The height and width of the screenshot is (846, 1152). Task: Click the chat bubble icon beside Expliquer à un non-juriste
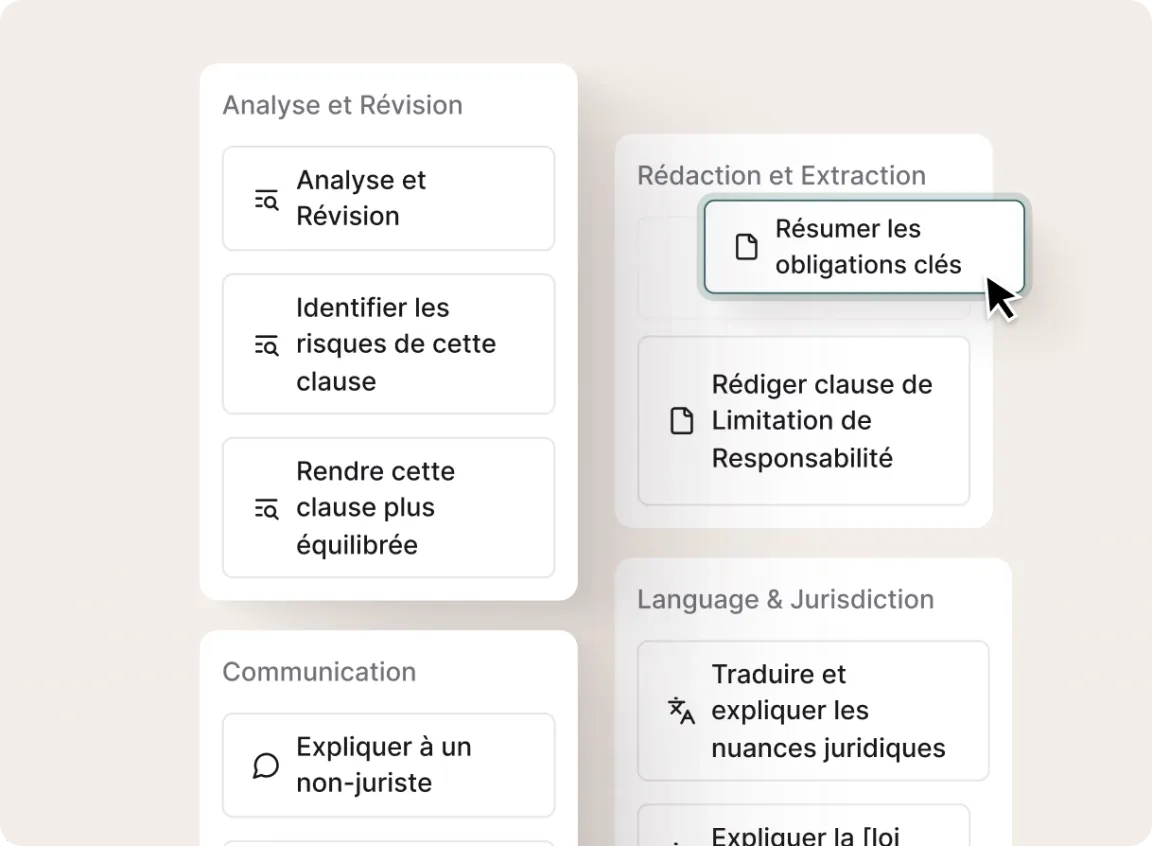click(266, 766)
